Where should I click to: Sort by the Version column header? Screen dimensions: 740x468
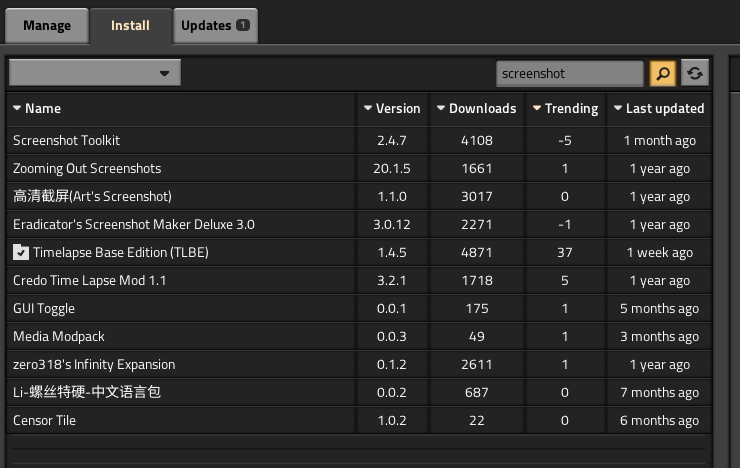click(392, 109)
